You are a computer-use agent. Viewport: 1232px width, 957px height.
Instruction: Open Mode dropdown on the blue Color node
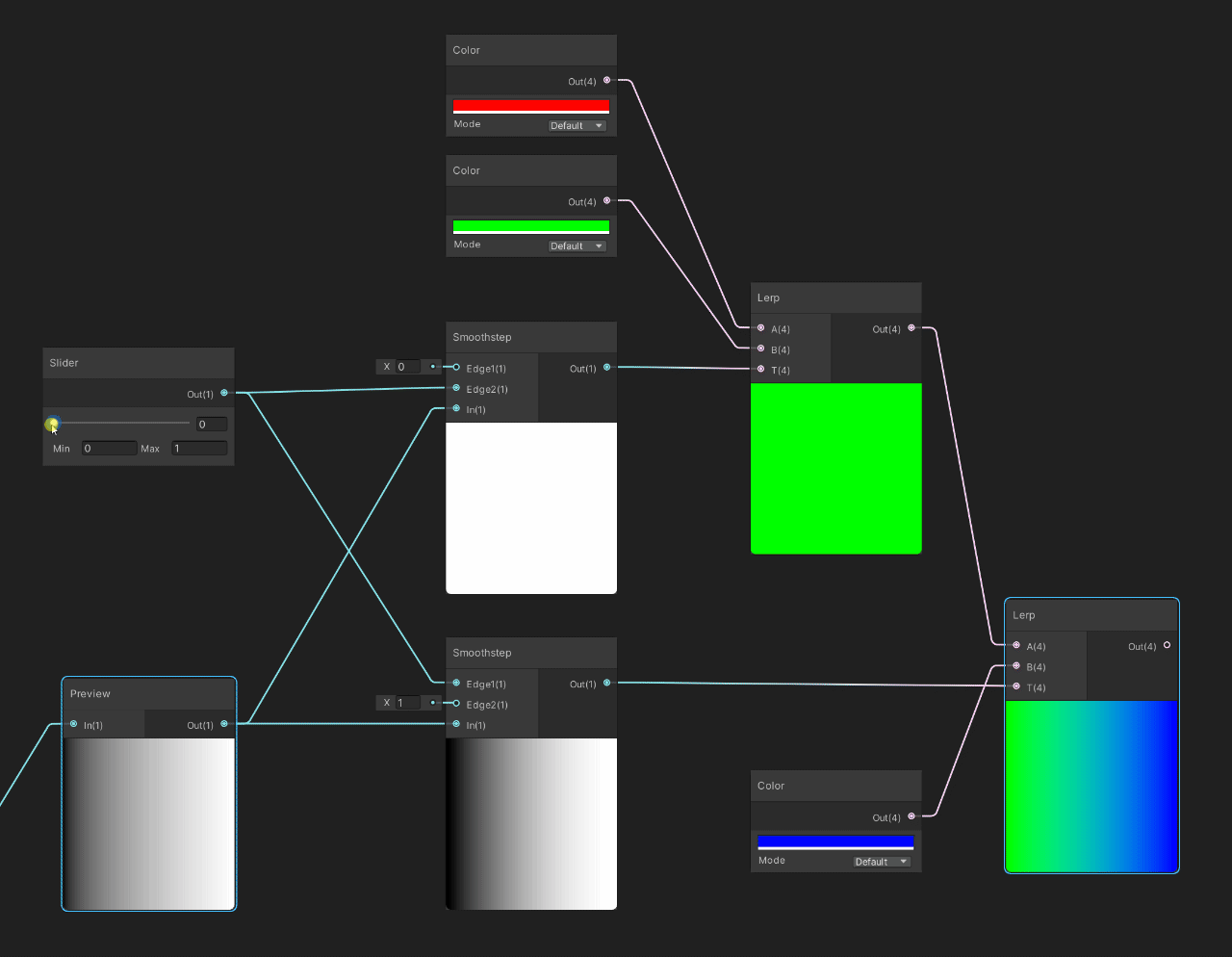click(x=882, y=862)
